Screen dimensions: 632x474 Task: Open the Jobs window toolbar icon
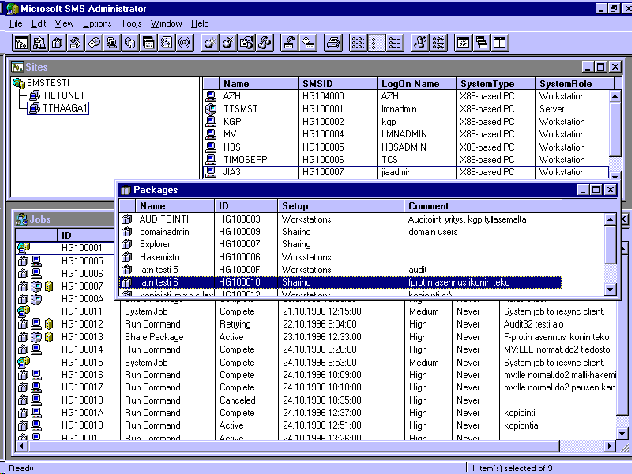tap(40, 42)
